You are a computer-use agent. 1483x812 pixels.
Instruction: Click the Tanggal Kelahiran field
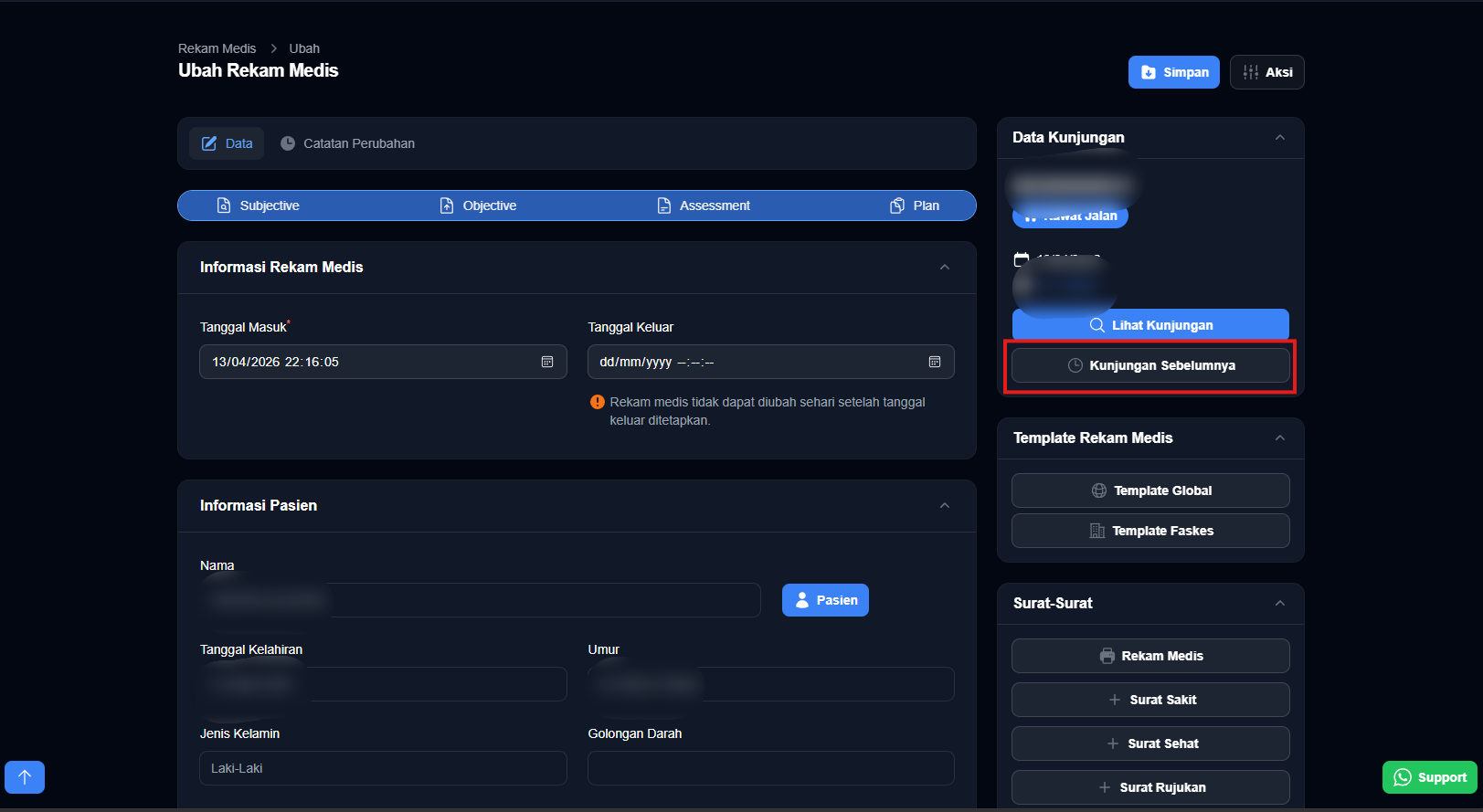[x=383, y=684]
